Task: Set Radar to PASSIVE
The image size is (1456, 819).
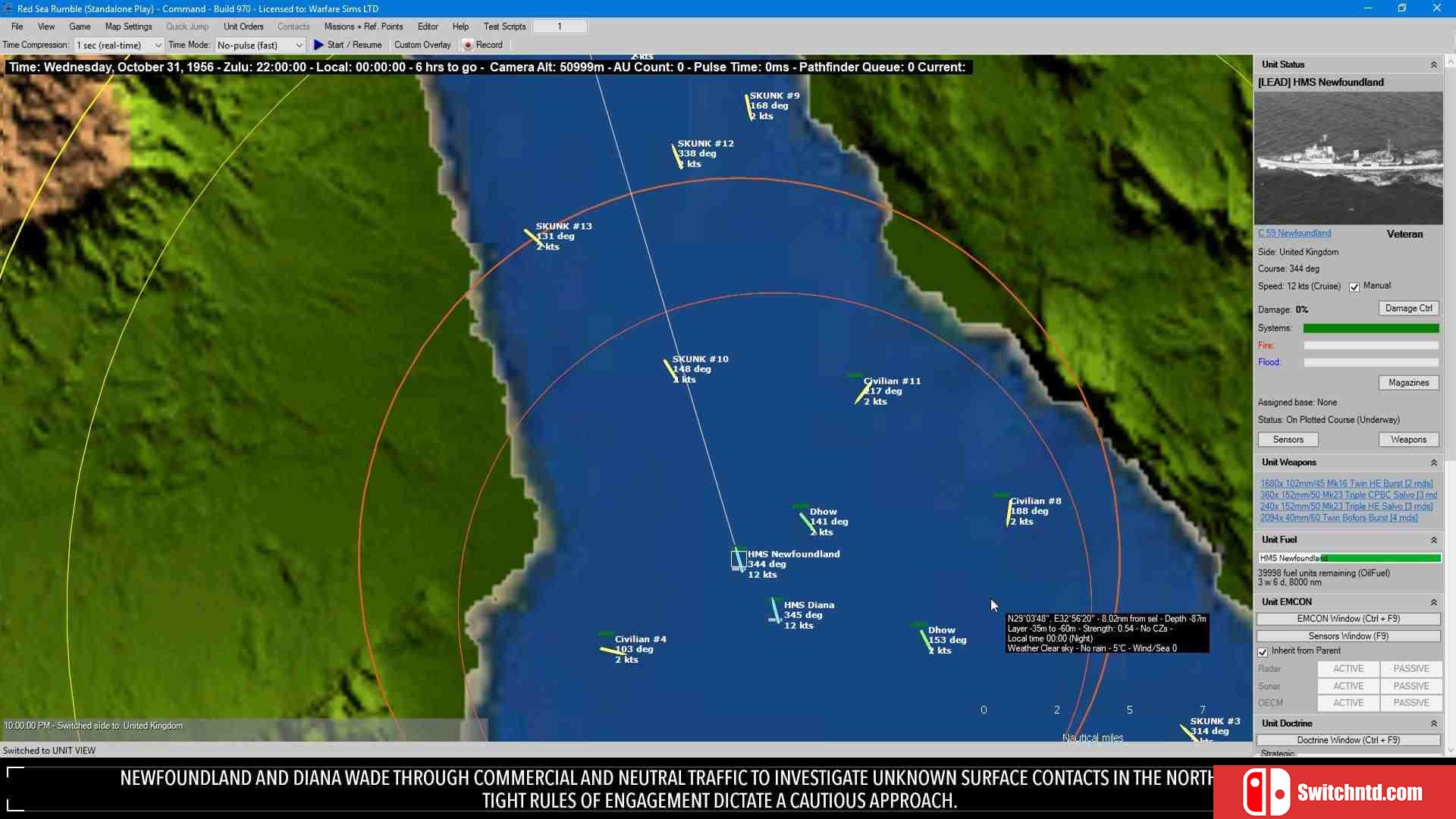Action: 1410,669
